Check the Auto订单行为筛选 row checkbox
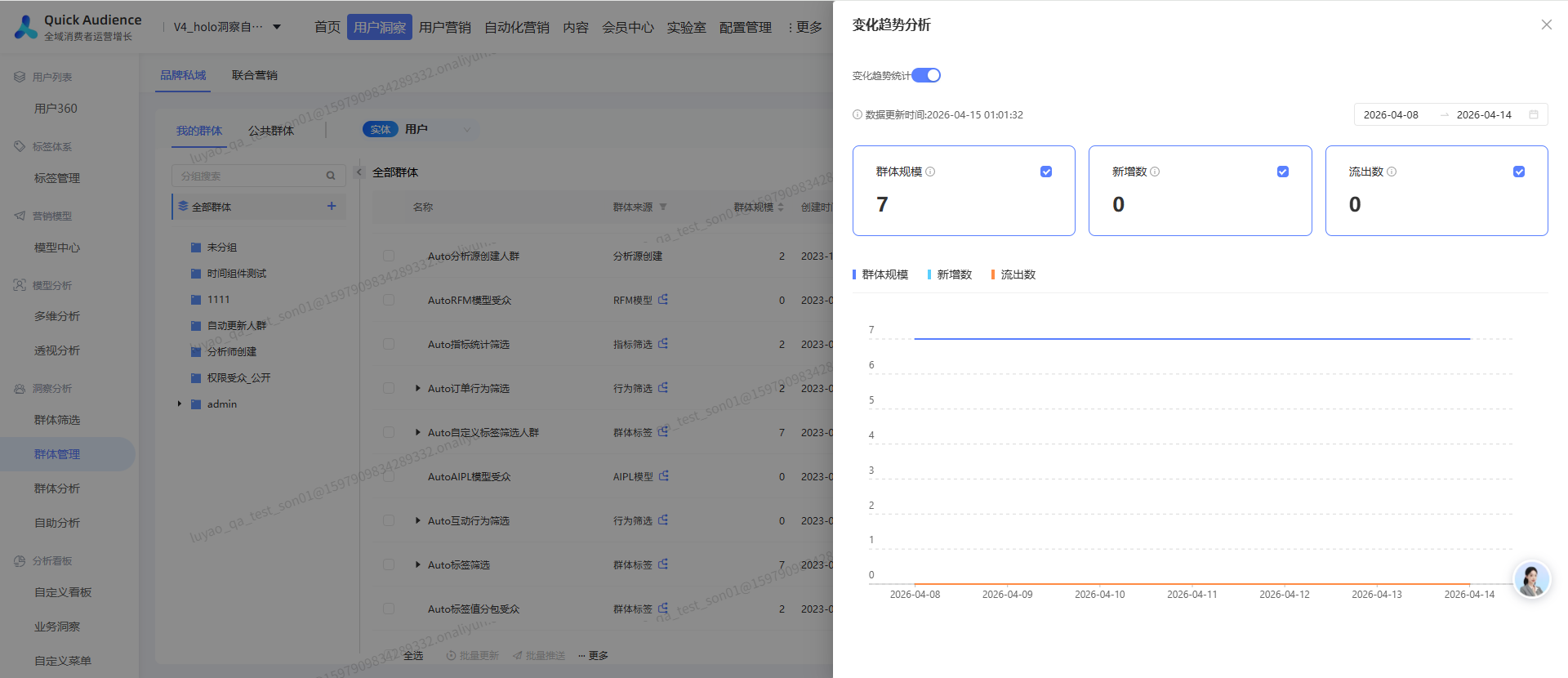 click(x=389, y=388)
